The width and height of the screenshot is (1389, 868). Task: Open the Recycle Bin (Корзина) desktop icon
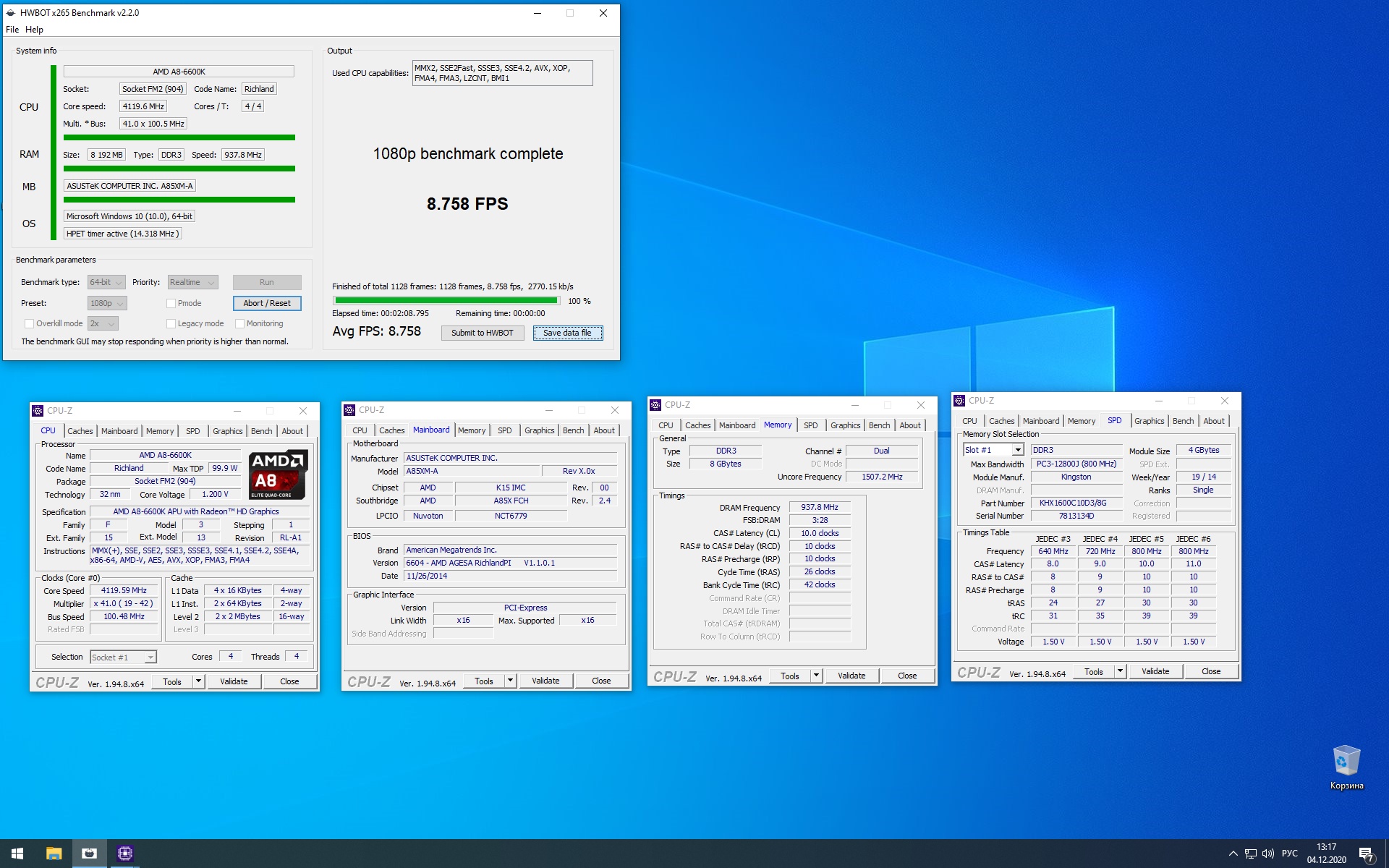coord(1346,768)
